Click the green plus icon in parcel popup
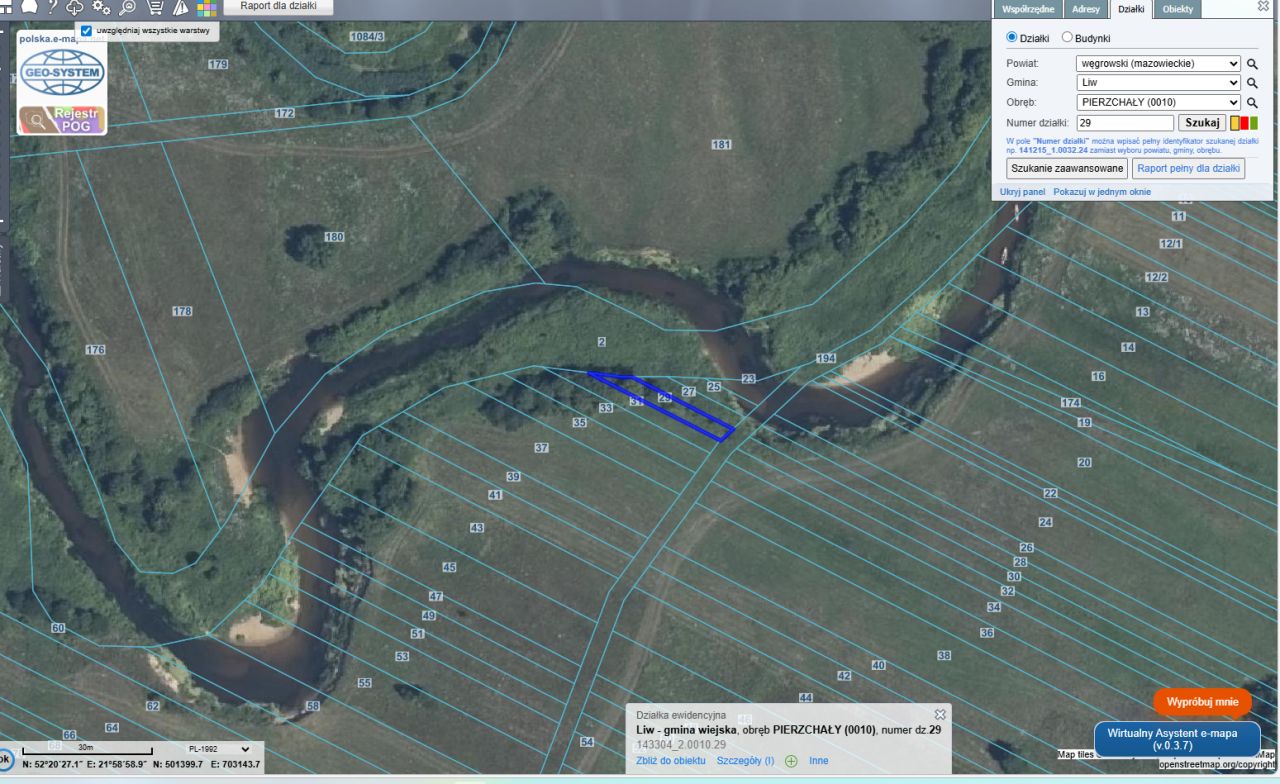This screenshot has height=784, width=1280. click(x=791, y=761)
